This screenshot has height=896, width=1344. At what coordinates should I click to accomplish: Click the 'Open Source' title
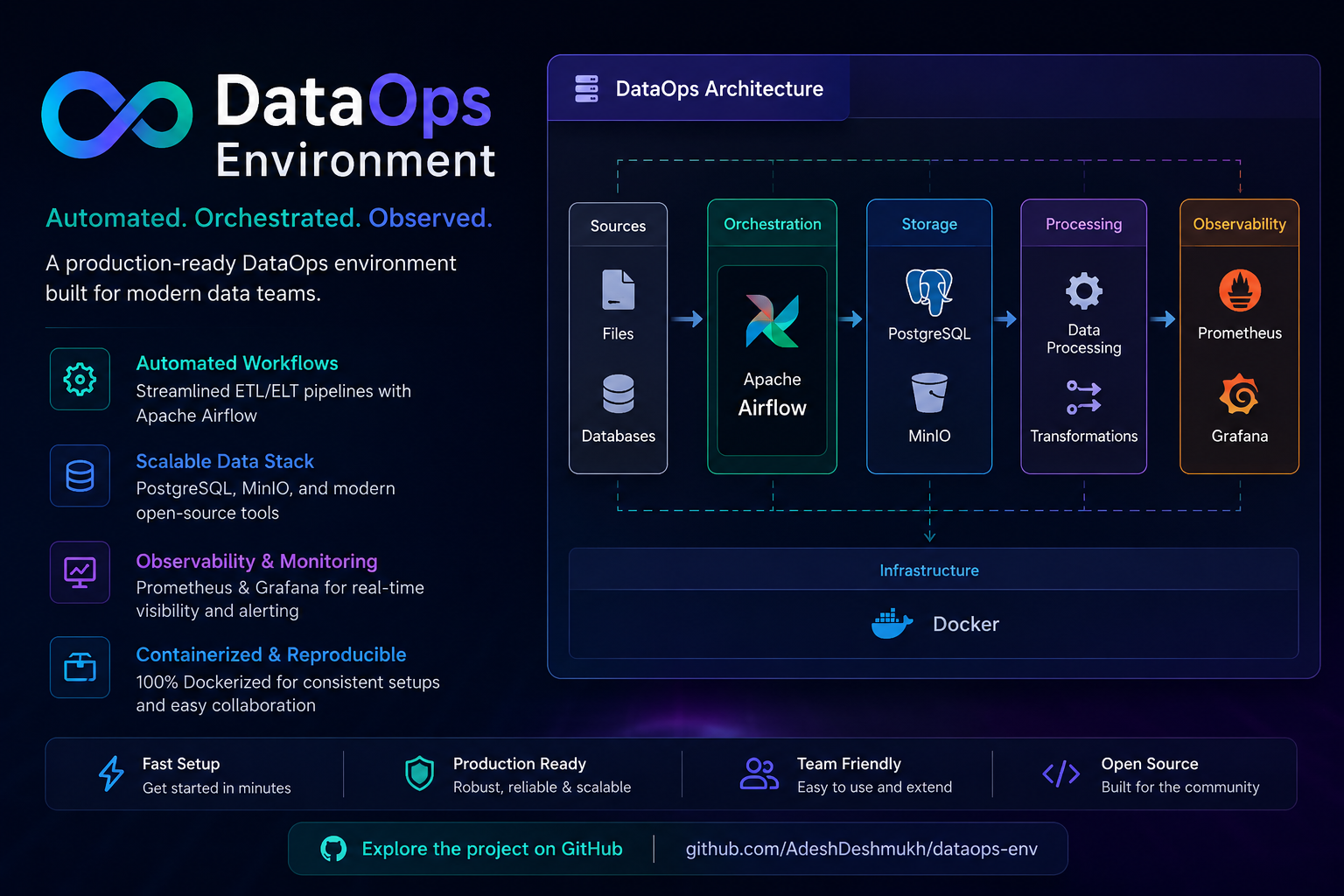point(1150,764)
